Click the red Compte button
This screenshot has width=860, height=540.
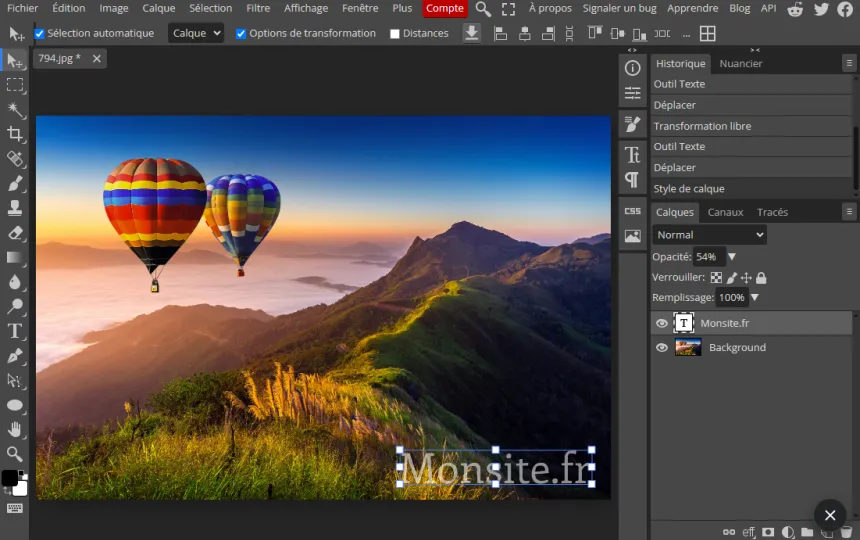pos(445,8)
